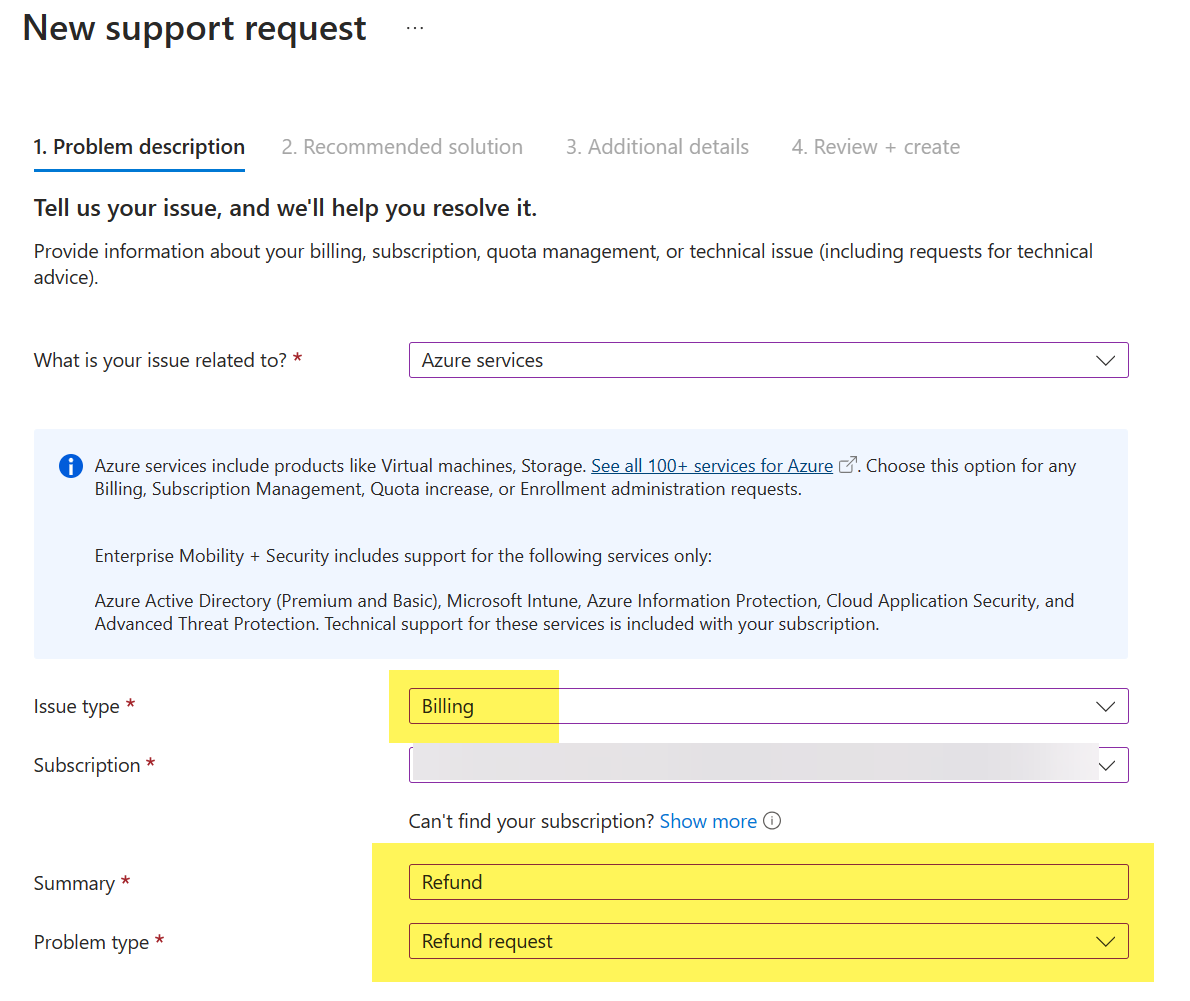
Task: Open the ellipsis menu beside New support request
Action: click(x=414, y=28)
